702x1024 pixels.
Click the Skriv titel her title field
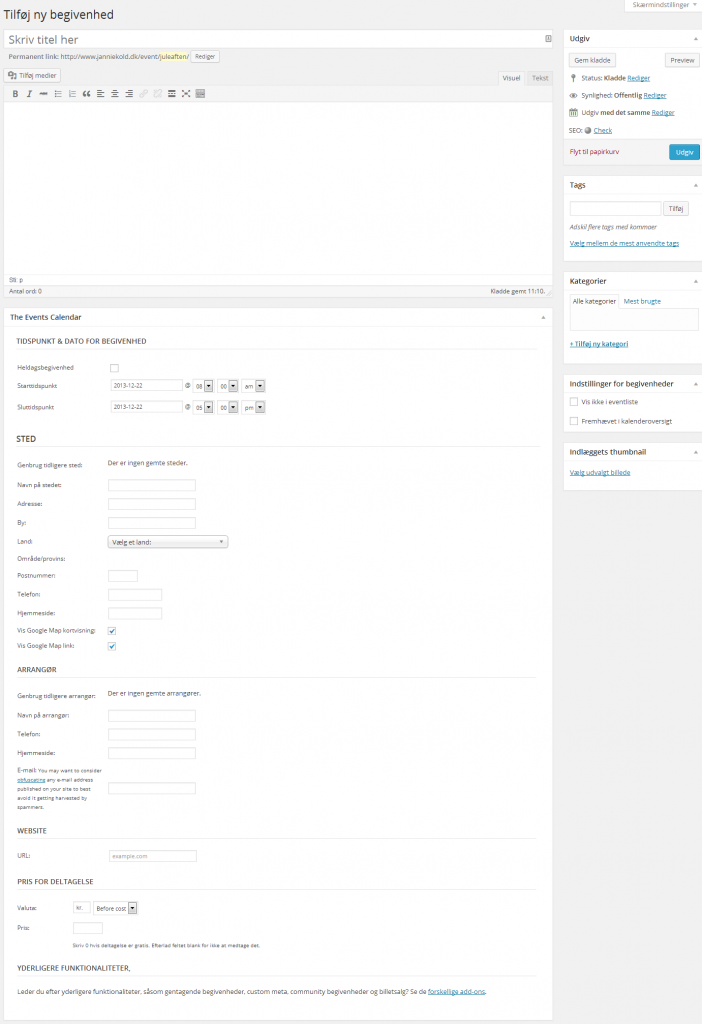click(278, 39)
